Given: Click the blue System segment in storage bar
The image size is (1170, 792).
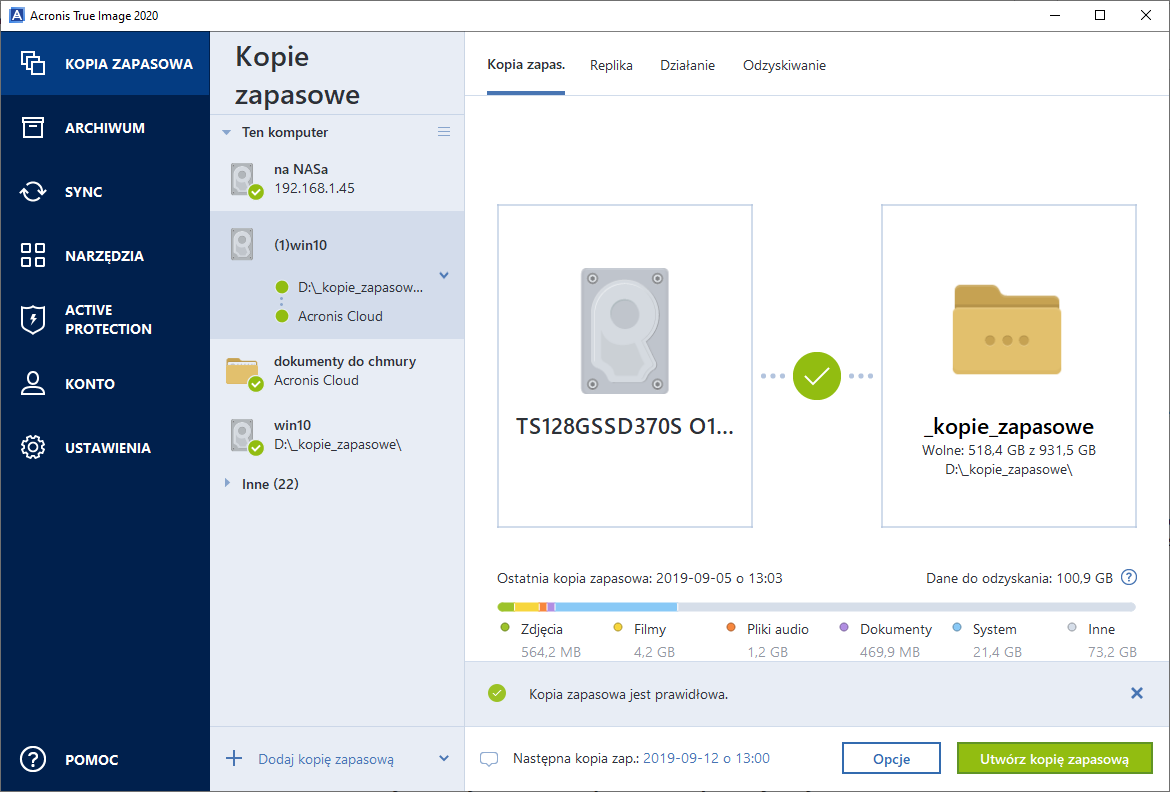Looking at the screenshot, I should click(616, 607).
